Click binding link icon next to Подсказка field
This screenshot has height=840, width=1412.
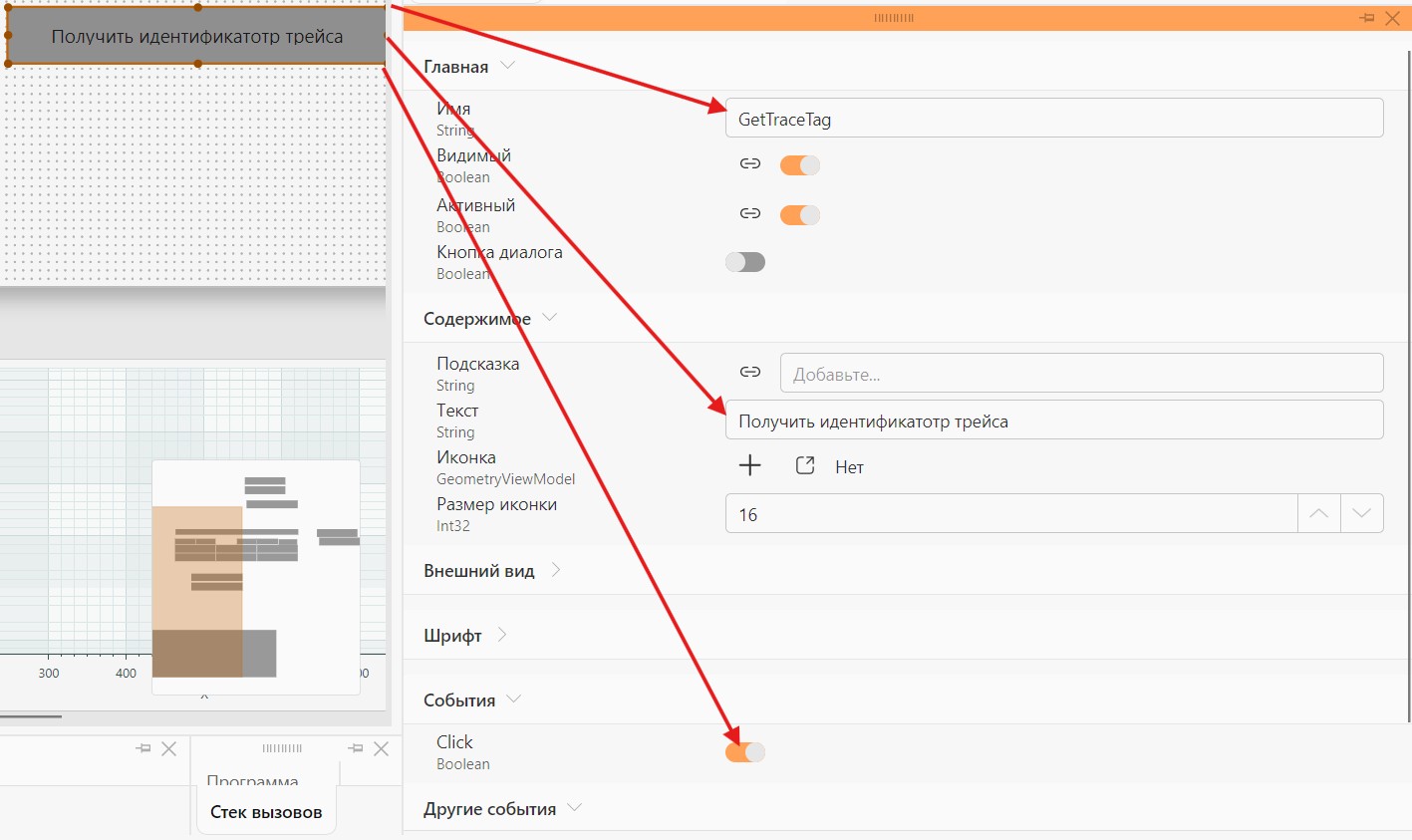pos(750,372)
